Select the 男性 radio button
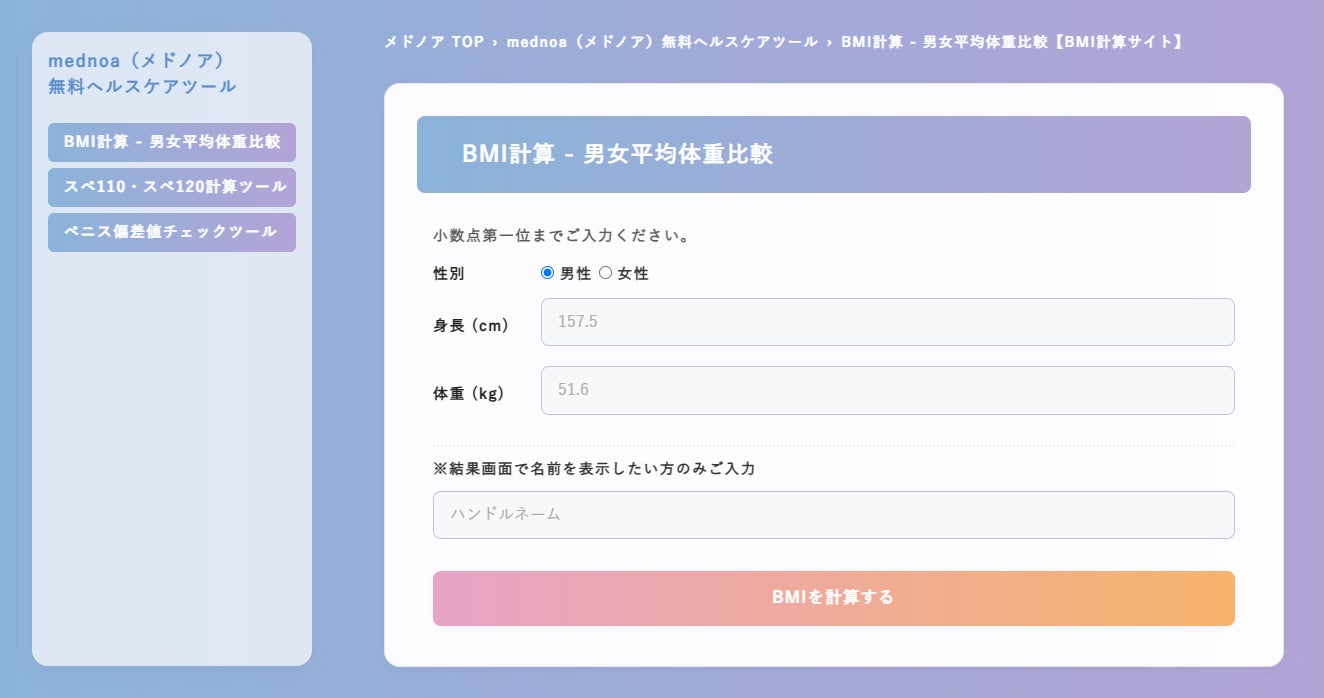The width and height of the screenshot is (1324, 698). point(547,273)
